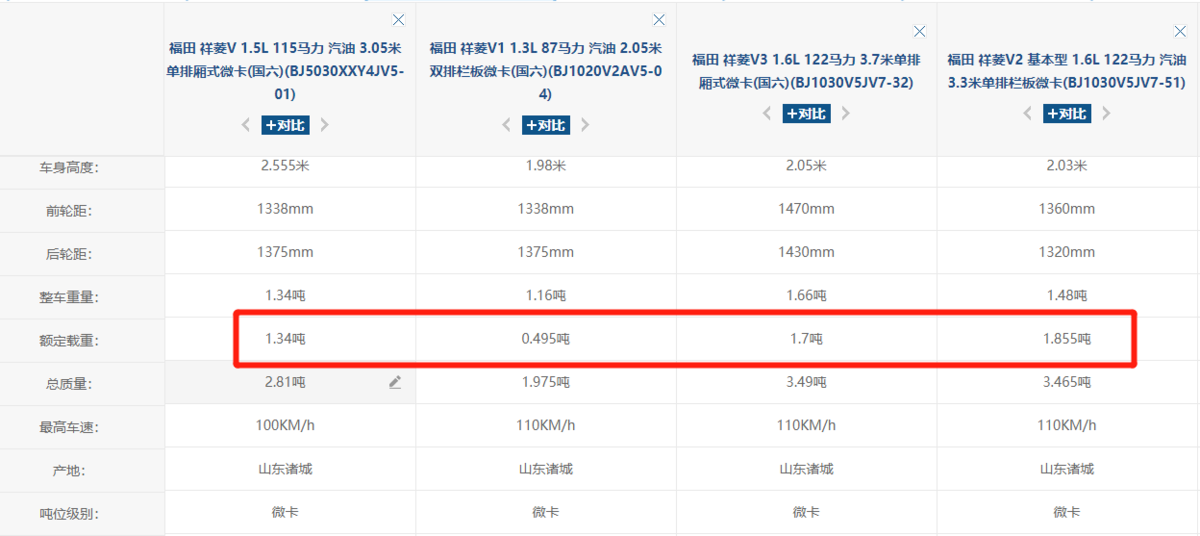Click the 1430mm rear track value

[x=807, y=252]
